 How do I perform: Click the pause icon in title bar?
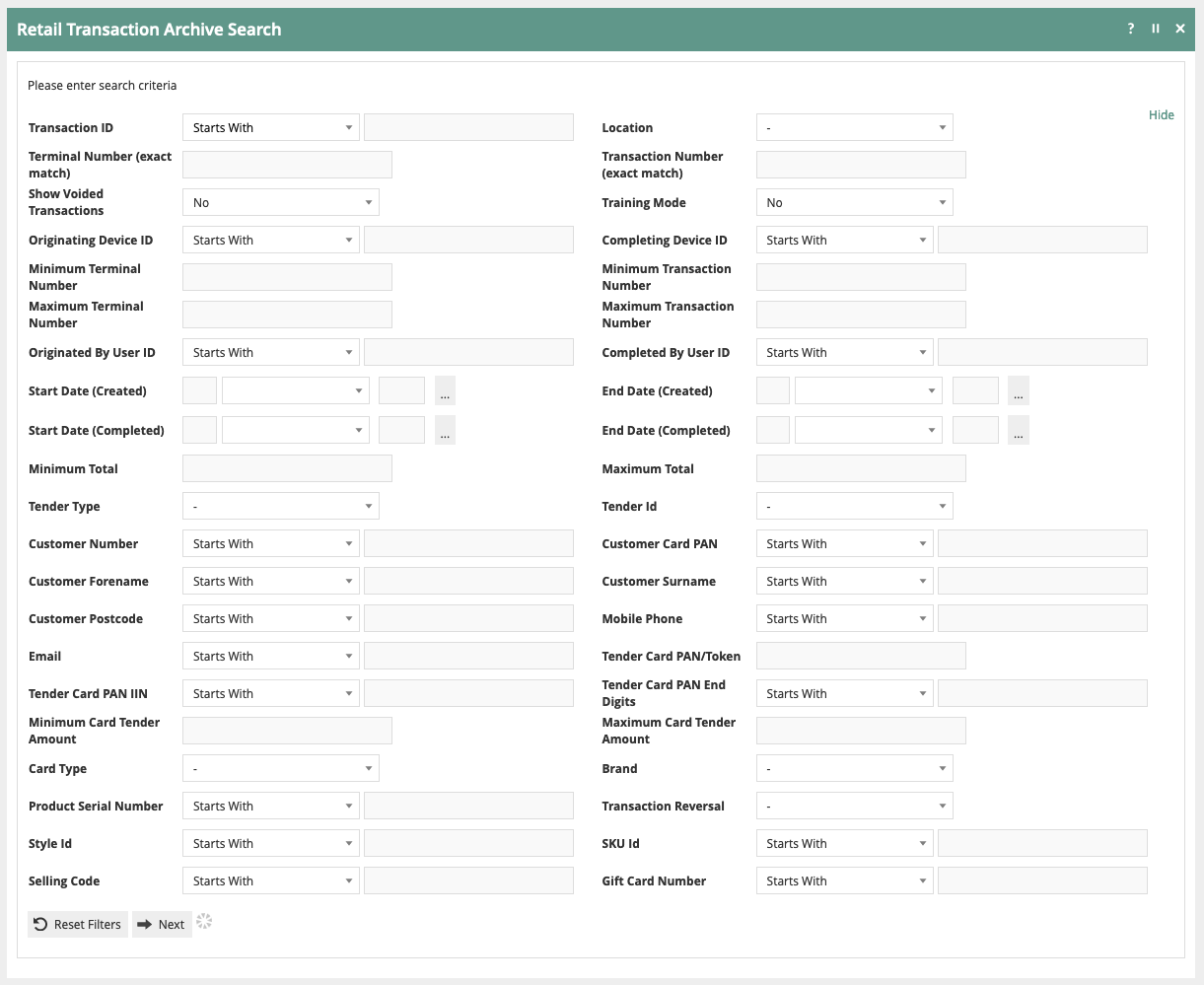point(1156,29)
